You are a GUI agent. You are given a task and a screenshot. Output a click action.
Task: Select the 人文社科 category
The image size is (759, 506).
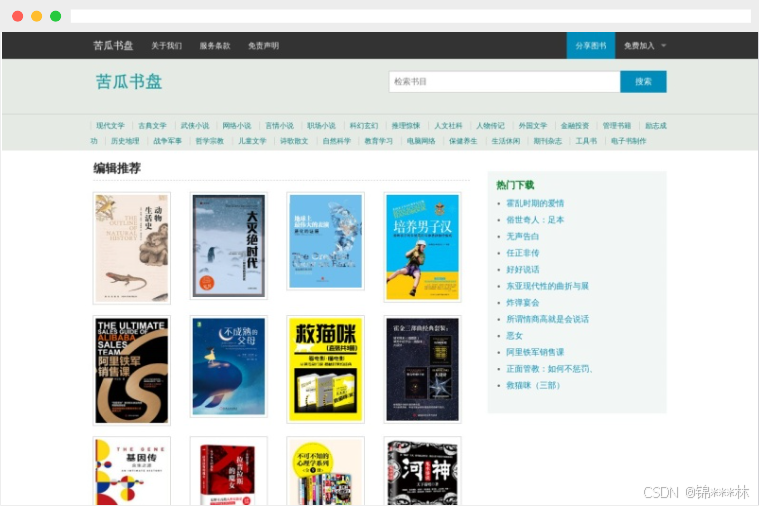tap(448, 125)
